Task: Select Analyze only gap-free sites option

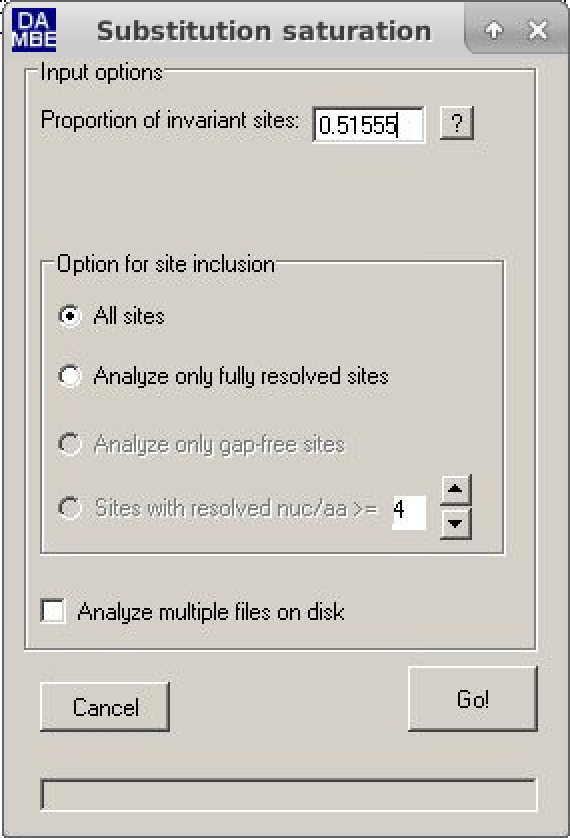Action: pos(70,444)
